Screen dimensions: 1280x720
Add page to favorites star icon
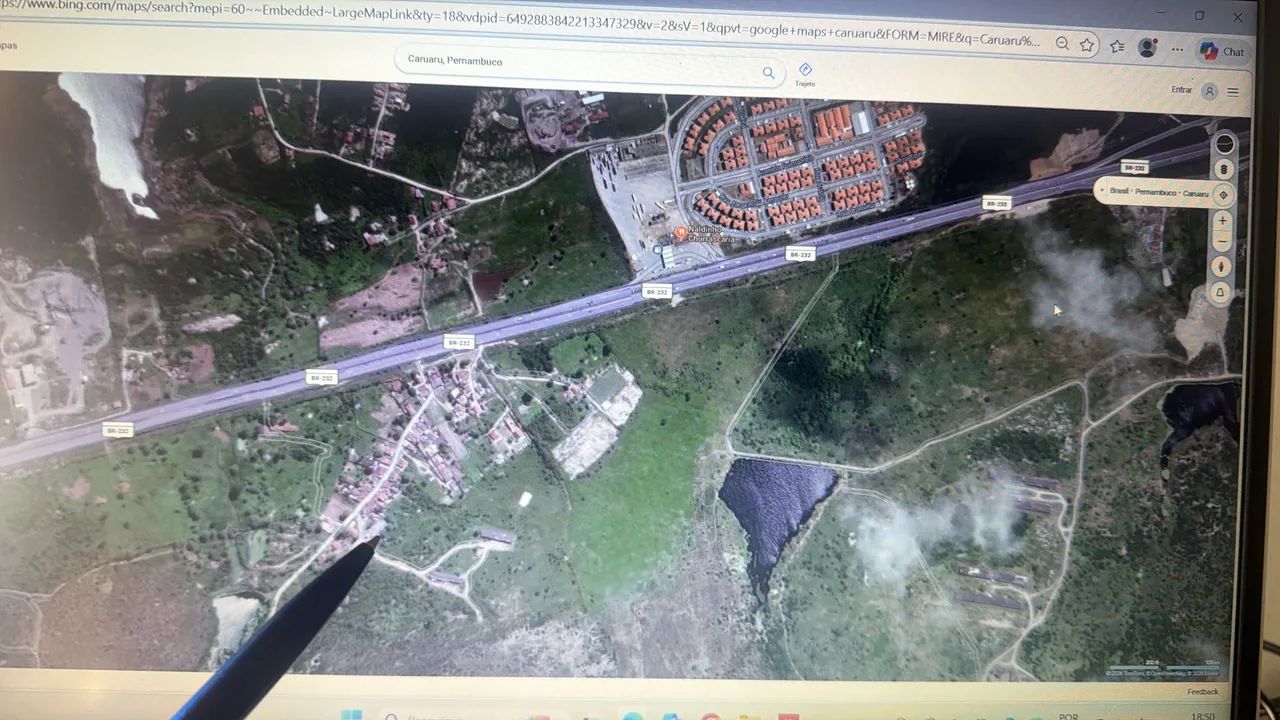(1087, 45)
